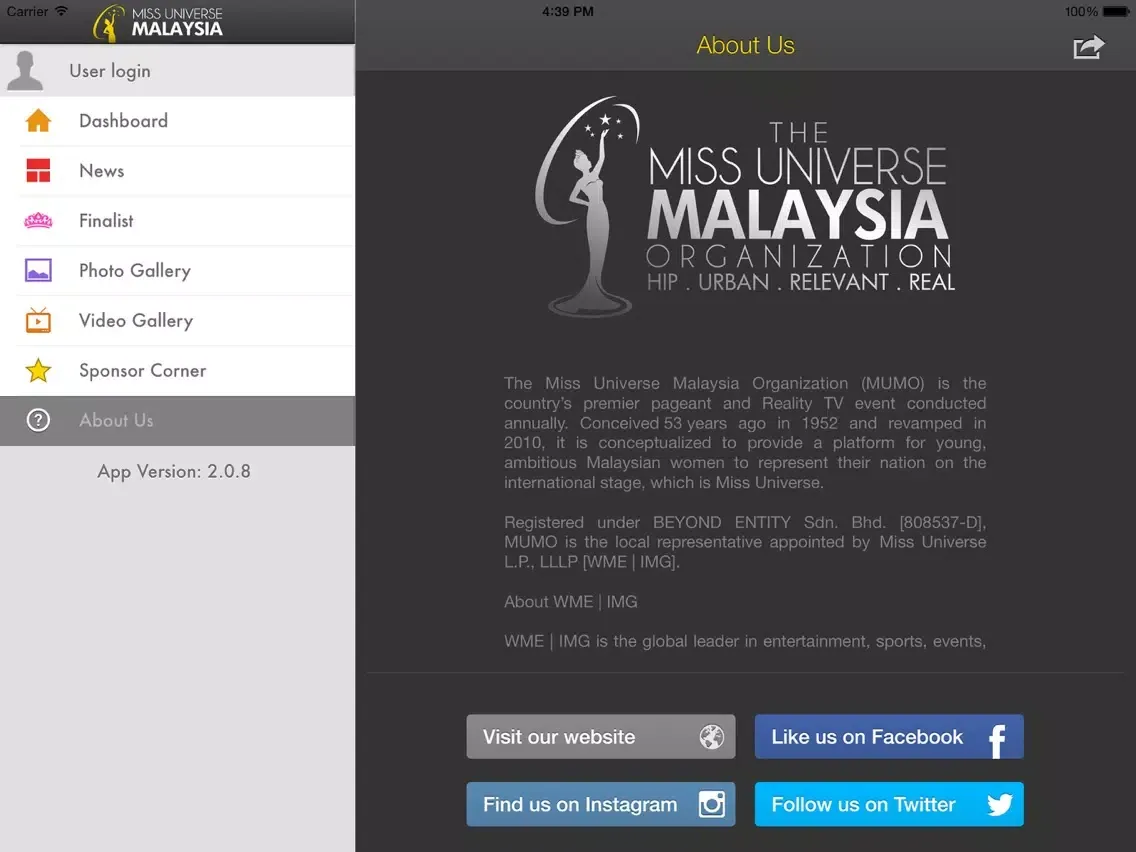Click the Instagram camera icon
Image resolution: width=1136 pixels, height=852 pixels.
click(711, 804)
